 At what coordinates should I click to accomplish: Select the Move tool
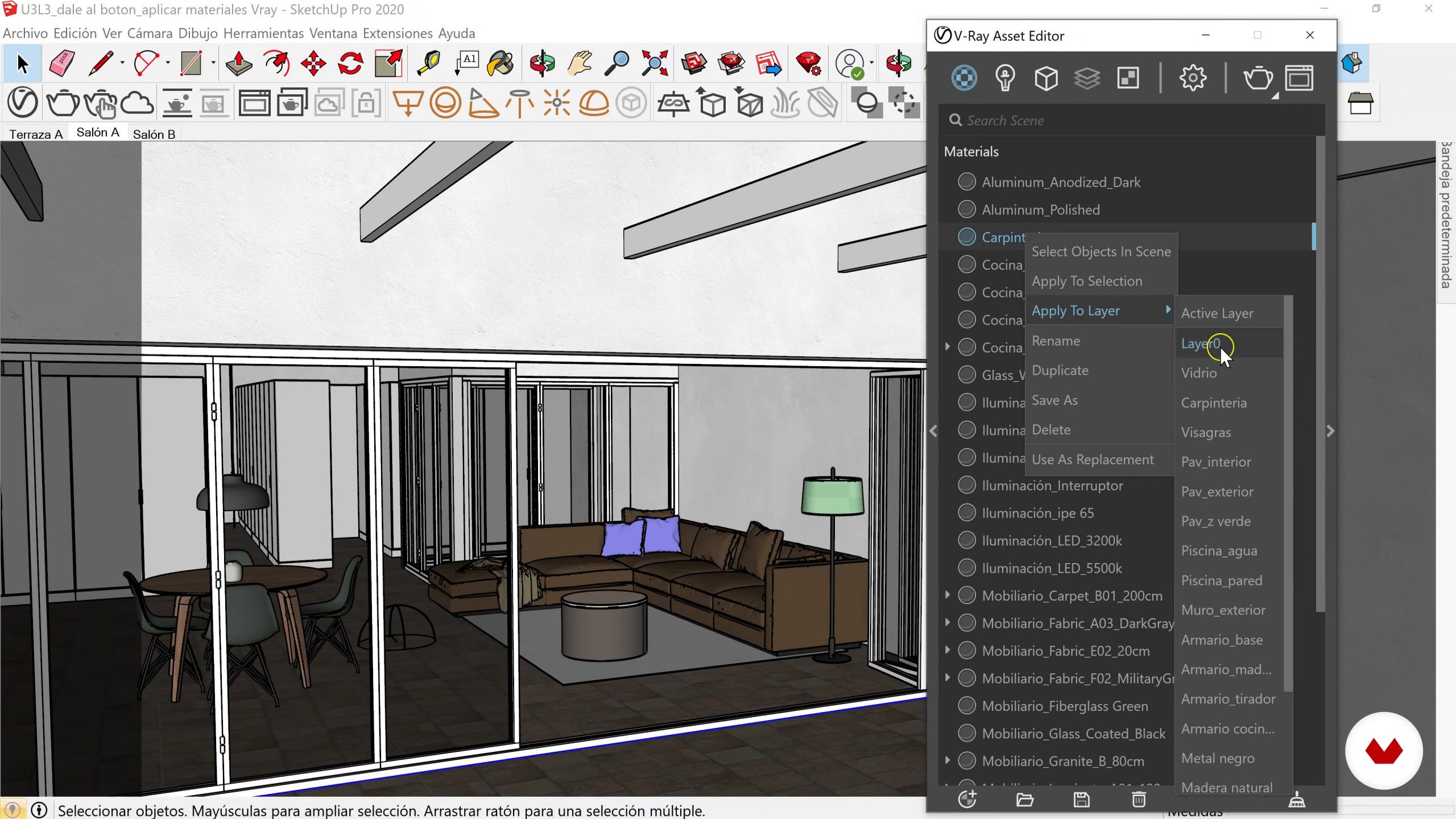313,63
